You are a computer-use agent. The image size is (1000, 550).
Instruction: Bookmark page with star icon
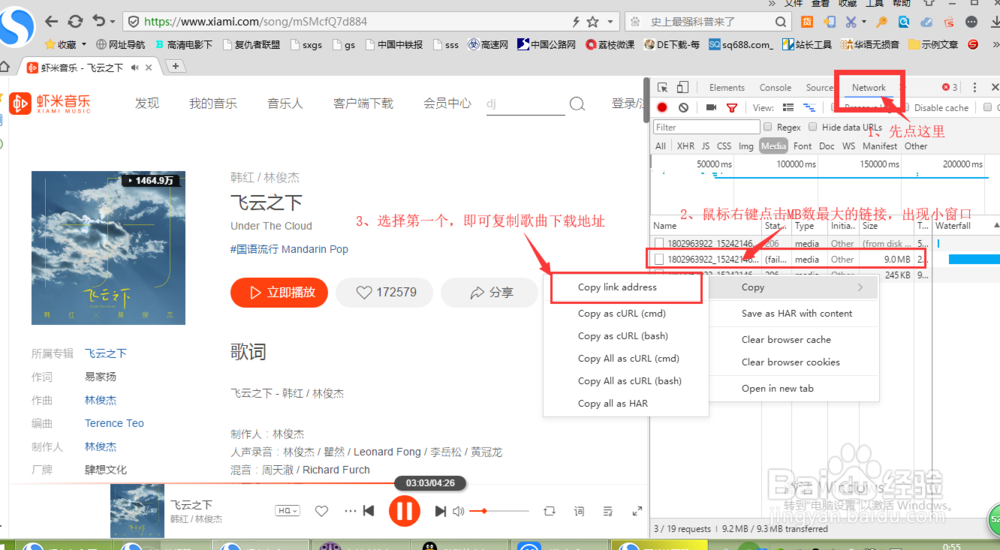592,22
